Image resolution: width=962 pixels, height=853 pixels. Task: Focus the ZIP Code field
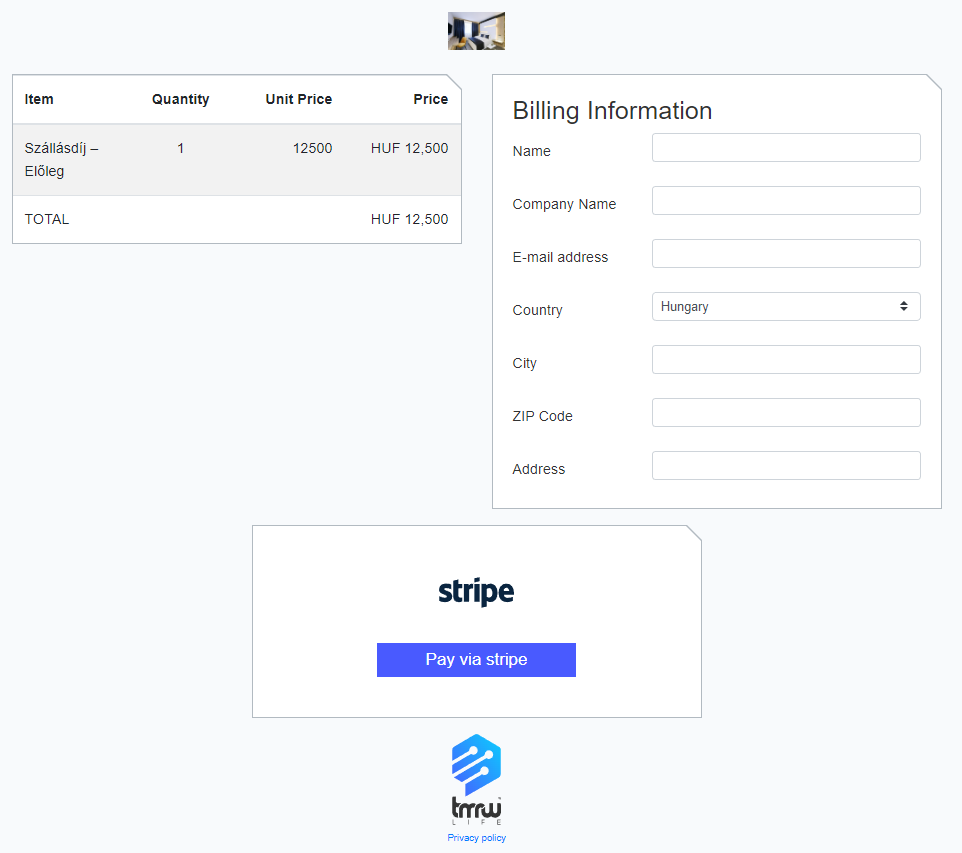[785, 413]
